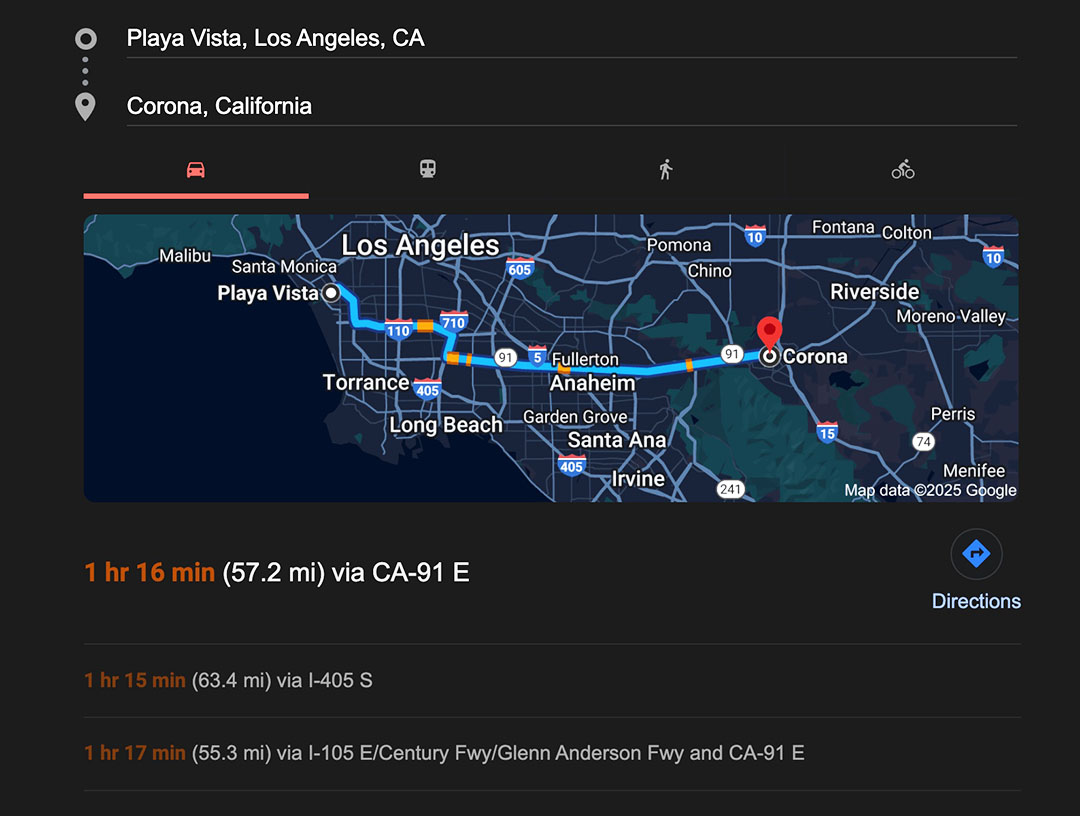
Task: Click the Route 241 shield near Irvine
Action: click(731, 489)
